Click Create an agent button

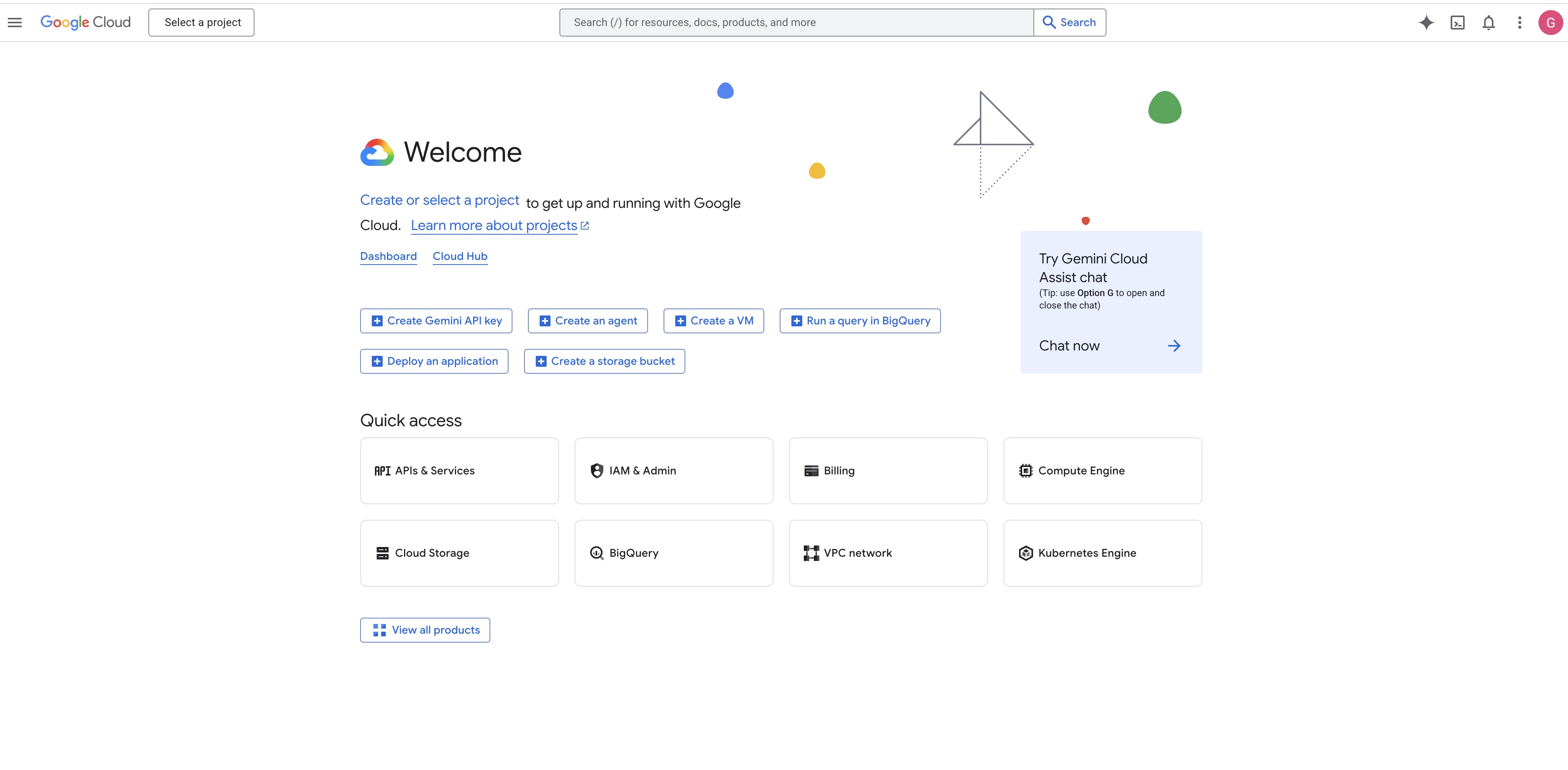tap(587, 321)
